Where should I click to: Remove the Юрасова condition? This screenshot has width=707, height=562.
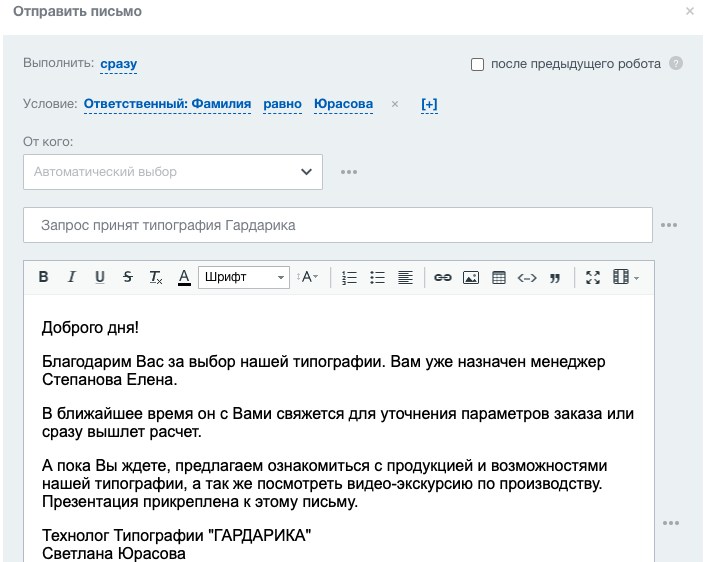[x=395, y=104]
